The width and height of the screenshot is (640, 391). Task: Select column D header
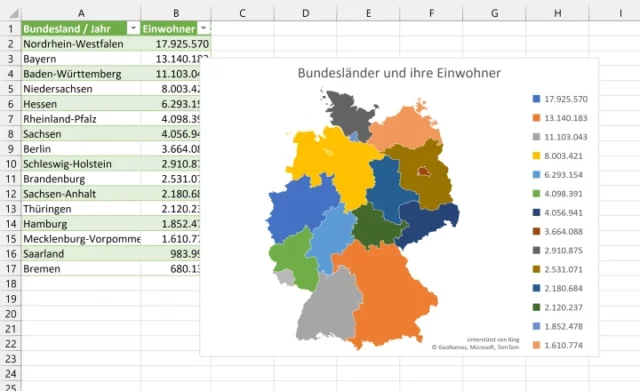305,13
